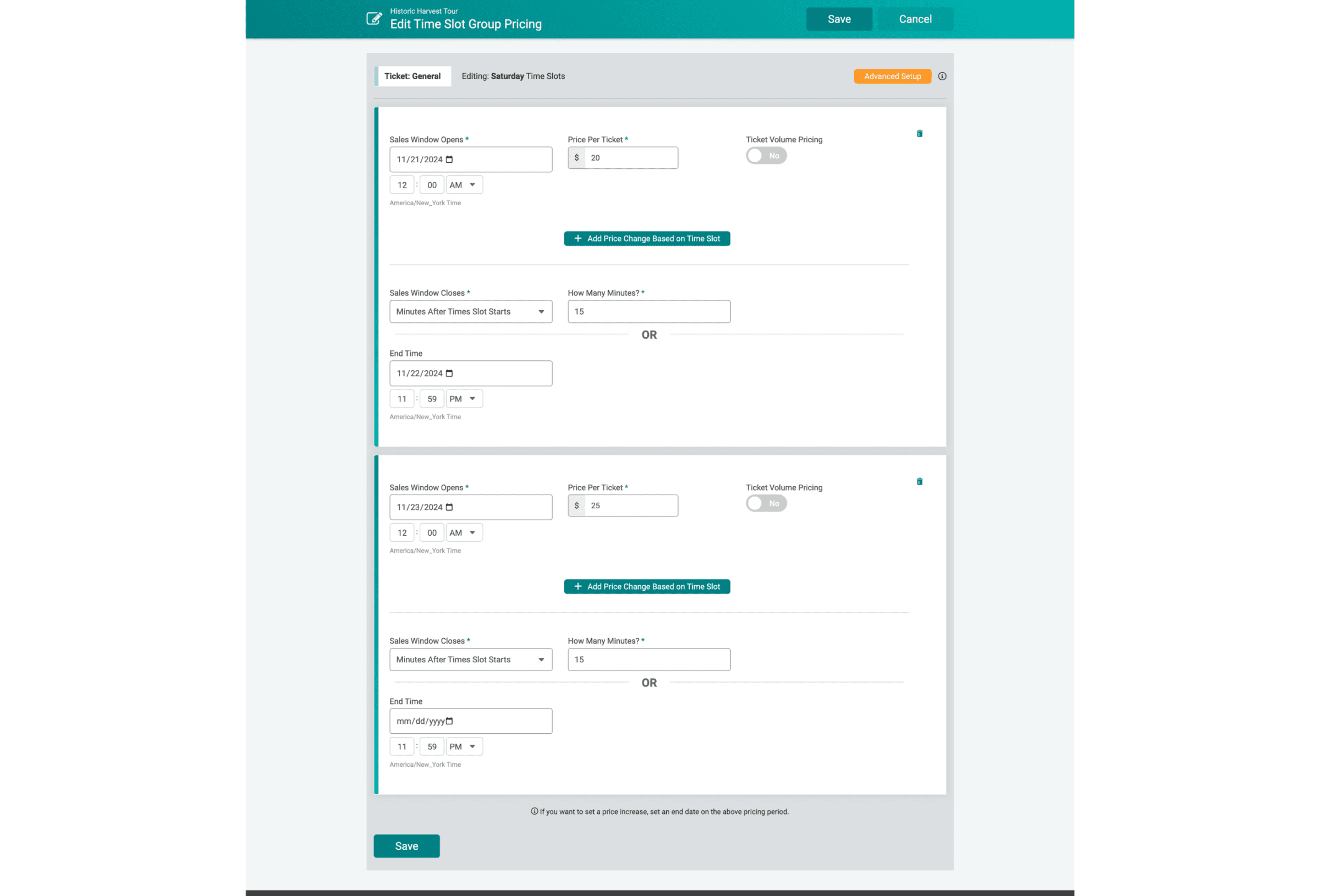Add Price Change Based on Time Slot for first period

(x=647, y=238)
